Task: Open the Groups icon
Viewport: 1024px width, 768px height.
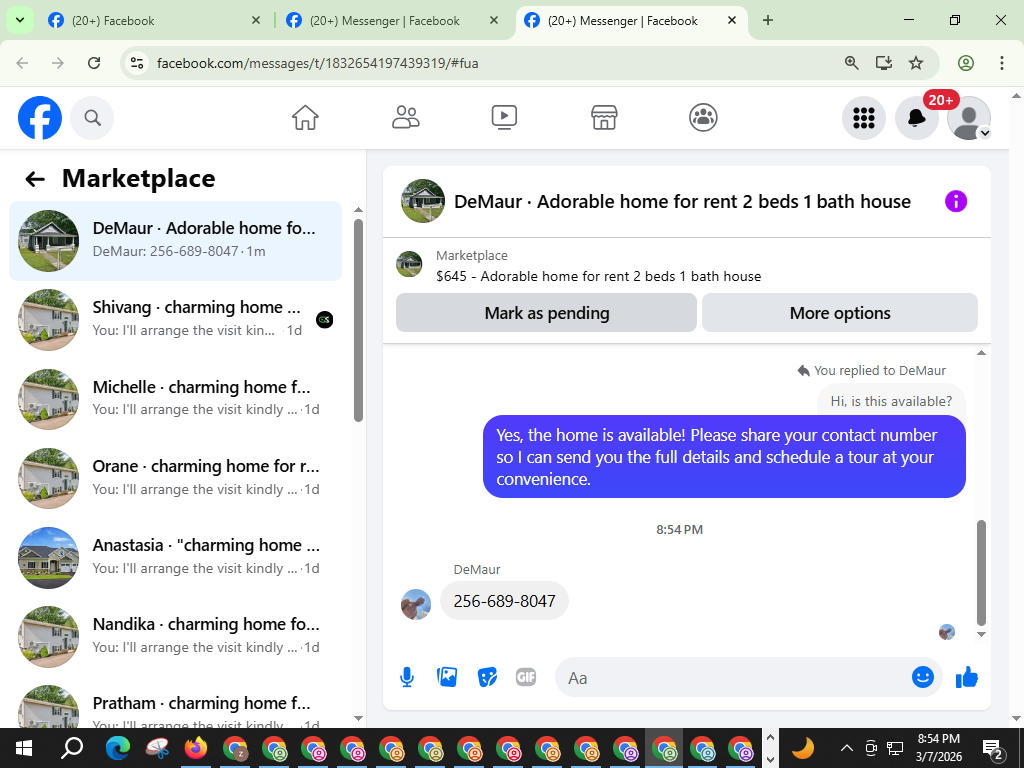Action: pyautogui.click(x=703, y=118)
